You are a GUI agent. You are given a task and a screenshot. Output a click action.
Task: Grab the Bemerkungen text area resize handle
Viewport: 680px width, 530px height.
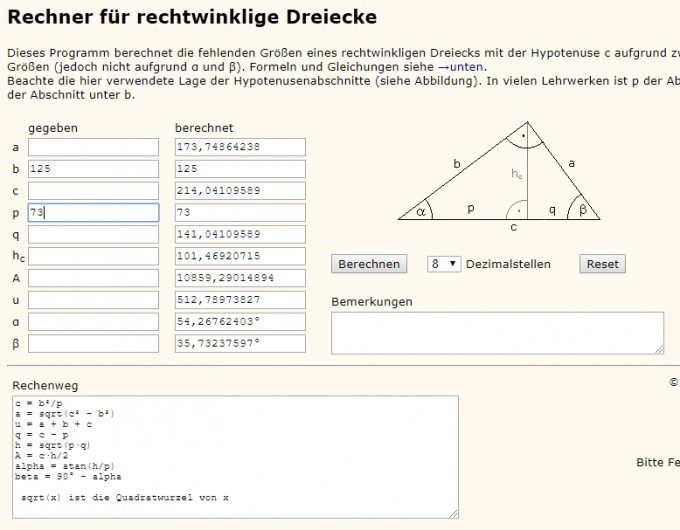click(x=659, y=350)
